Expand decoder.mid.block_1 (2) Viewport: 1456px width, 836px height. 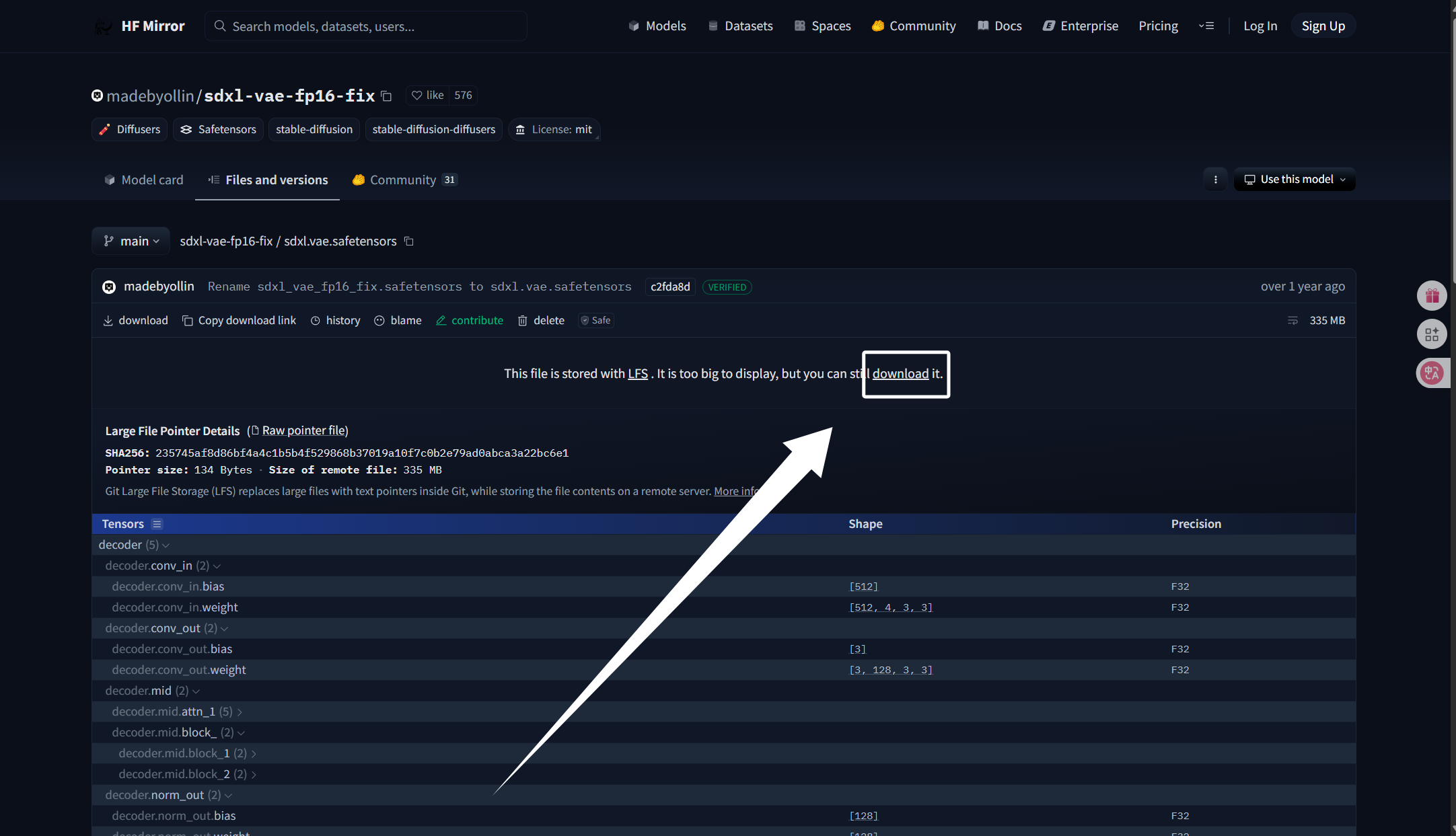pos(188,753)
